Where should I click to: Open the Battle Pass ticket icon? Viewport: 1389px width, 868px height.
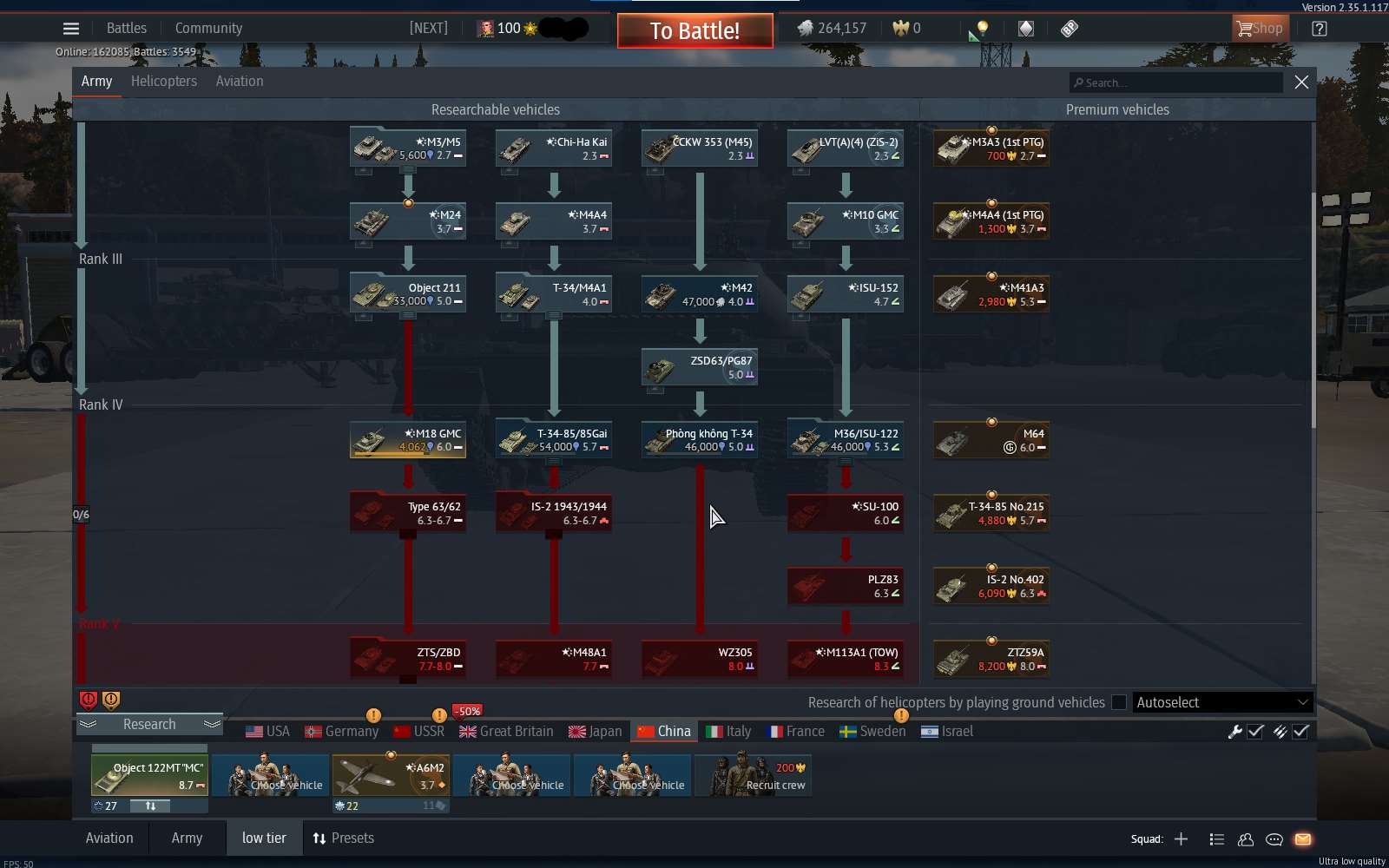(x=1070, y=29)
